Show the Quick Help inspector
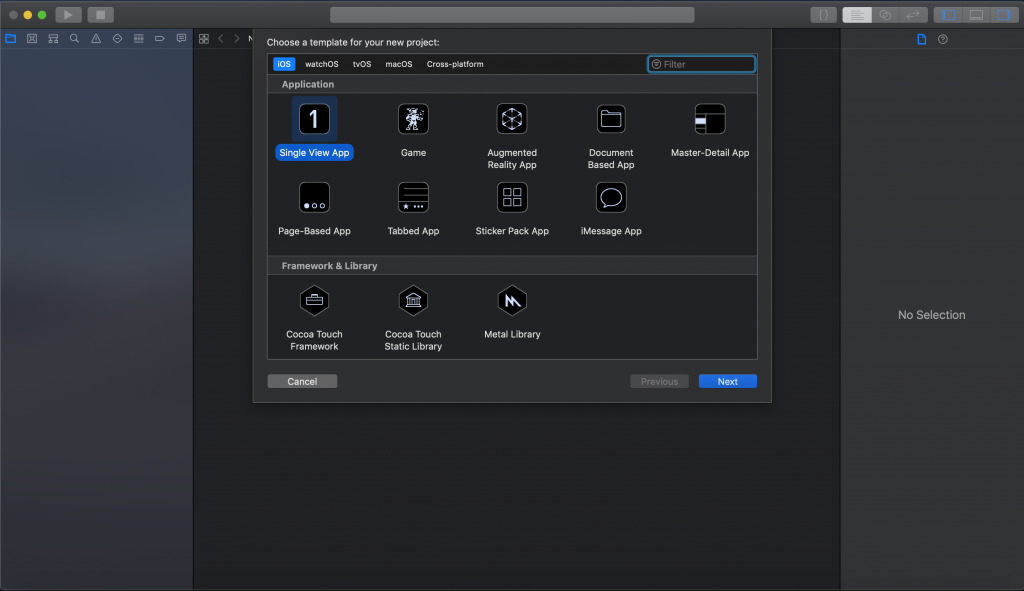Screen dimensions: 1024x591 coord(942,39)
